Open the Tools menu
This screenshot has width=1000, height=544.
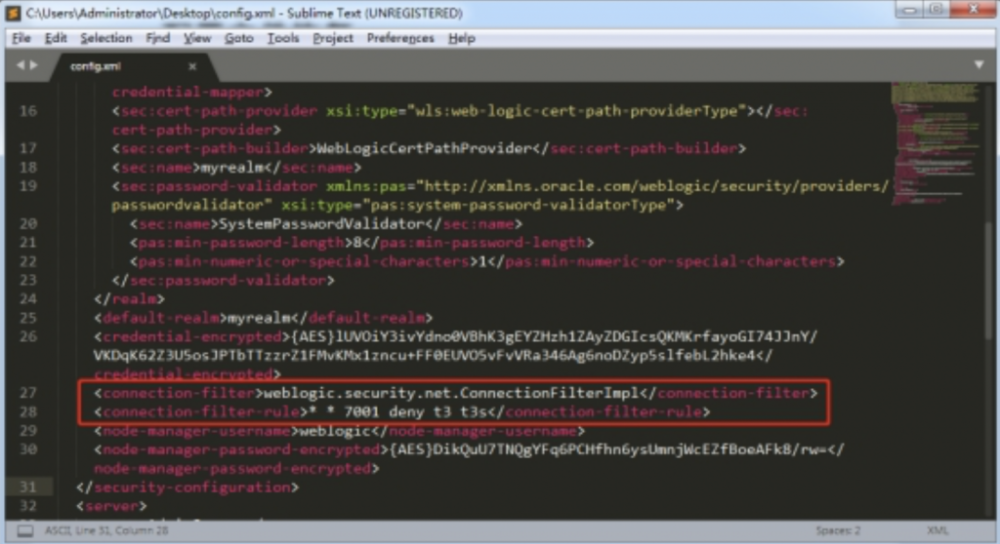(x=283, y=38)
